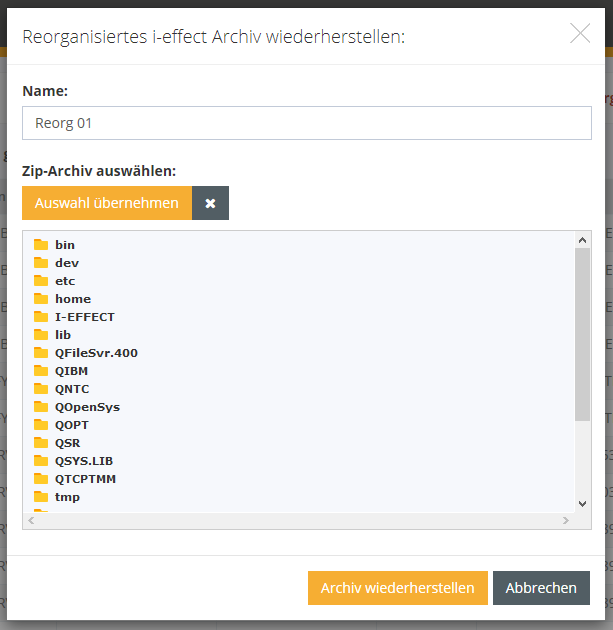Viewport: 613px width, 630px height.
Task: Click the Archiv wiederherstellen button
Action: (x=398, y=588)
